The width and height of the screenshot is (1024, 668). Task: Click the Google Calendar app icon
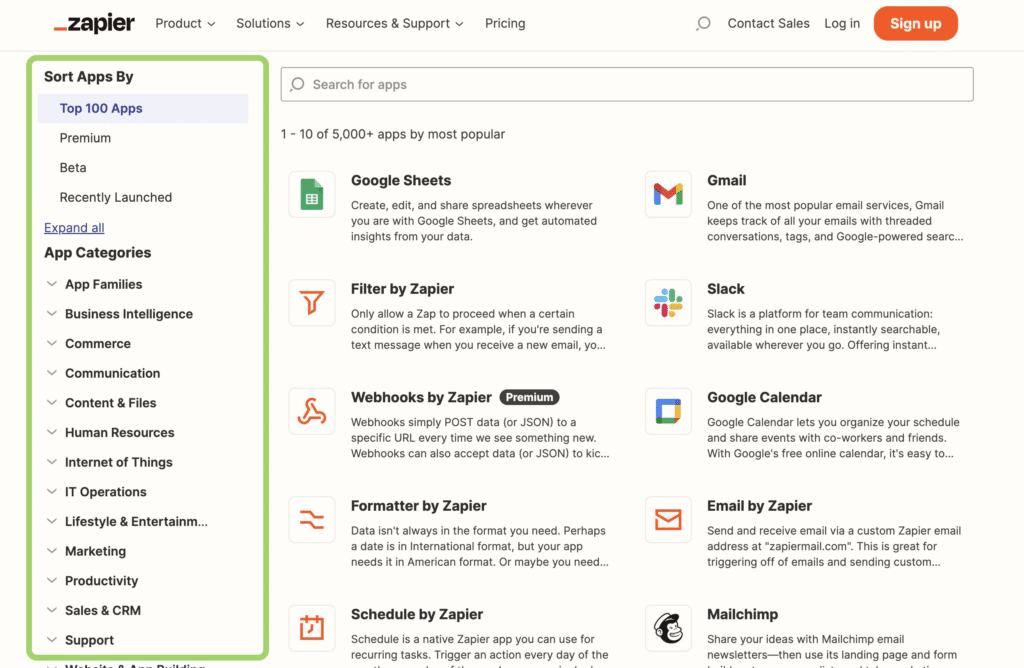coord(667,411)
